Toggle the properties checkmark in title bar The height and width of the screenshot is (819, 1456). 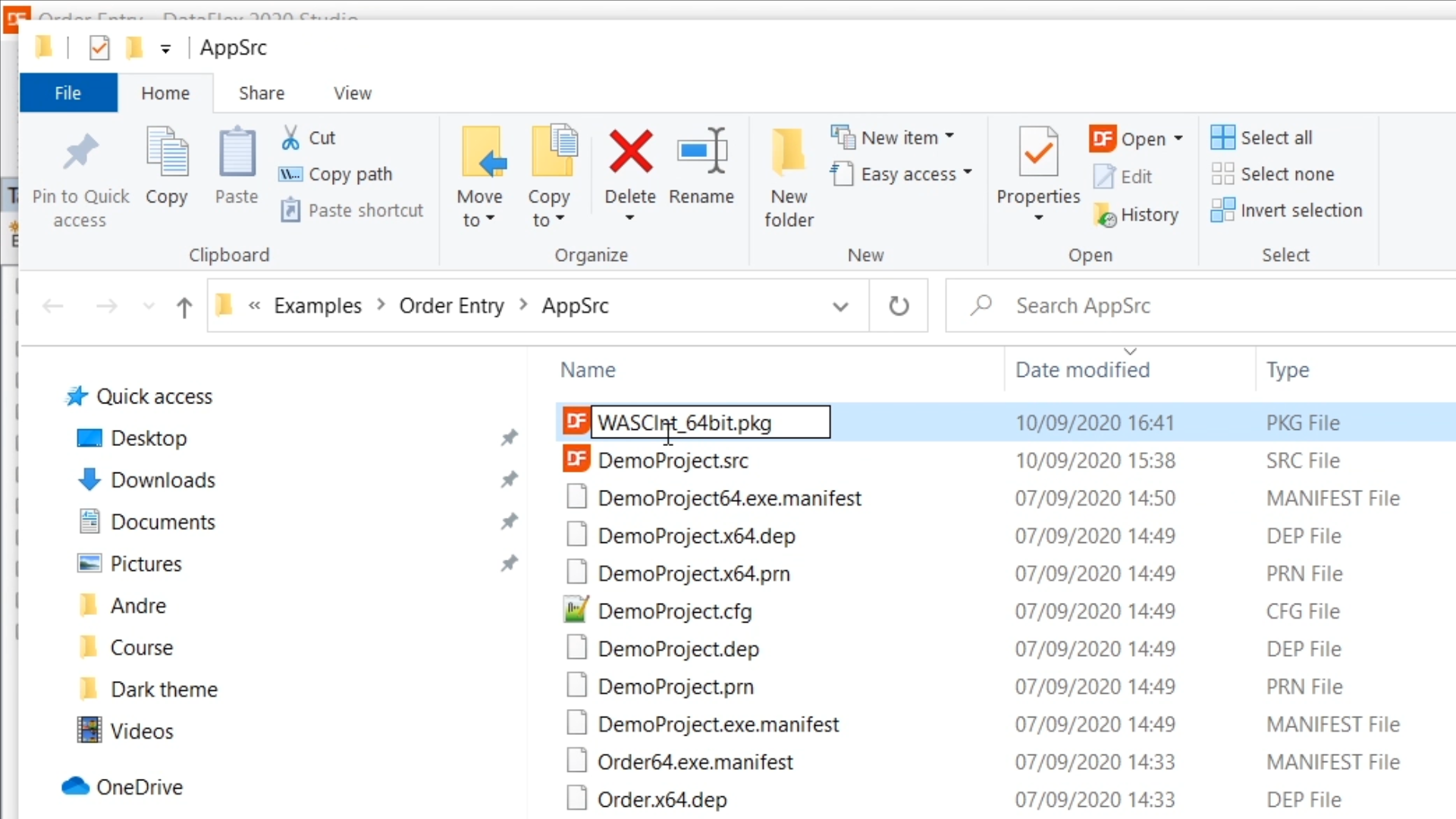(99, 48)
